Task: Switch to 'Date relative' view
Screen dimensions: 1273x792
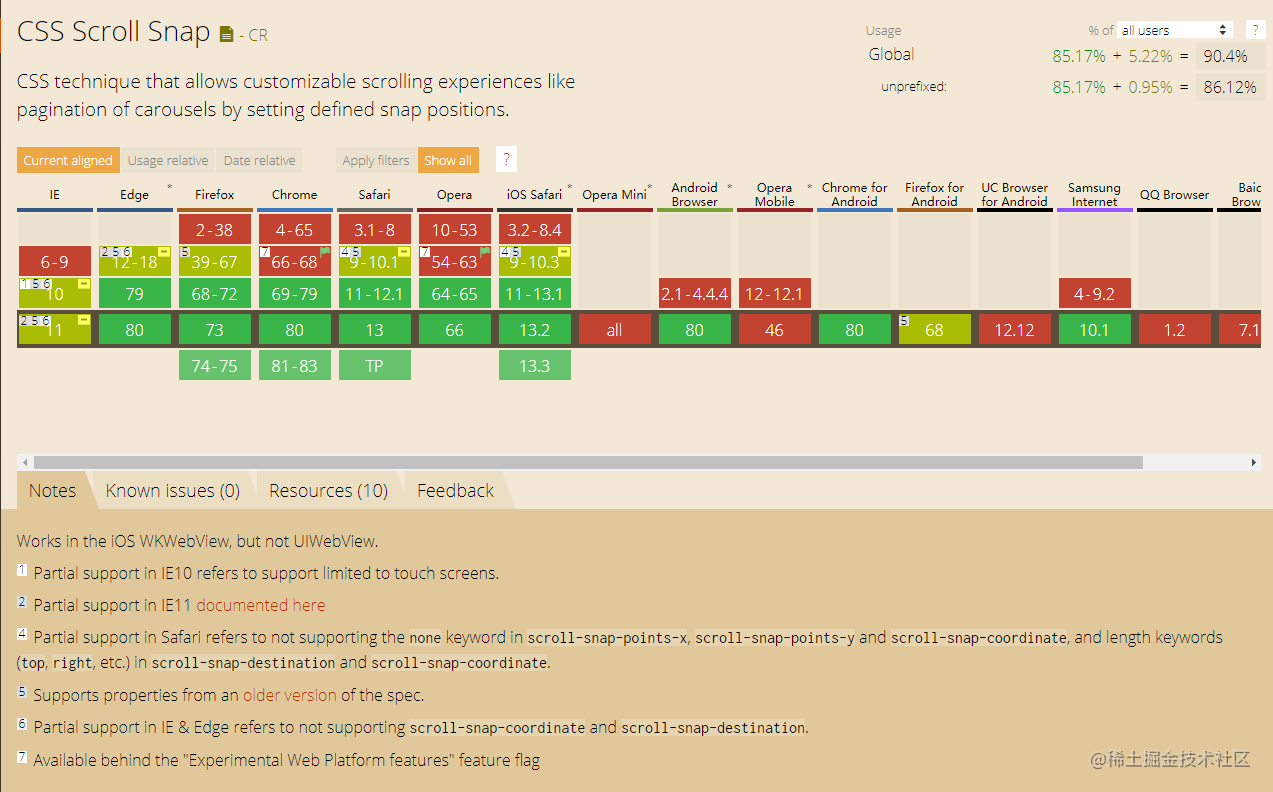Action: click(259, 160)
